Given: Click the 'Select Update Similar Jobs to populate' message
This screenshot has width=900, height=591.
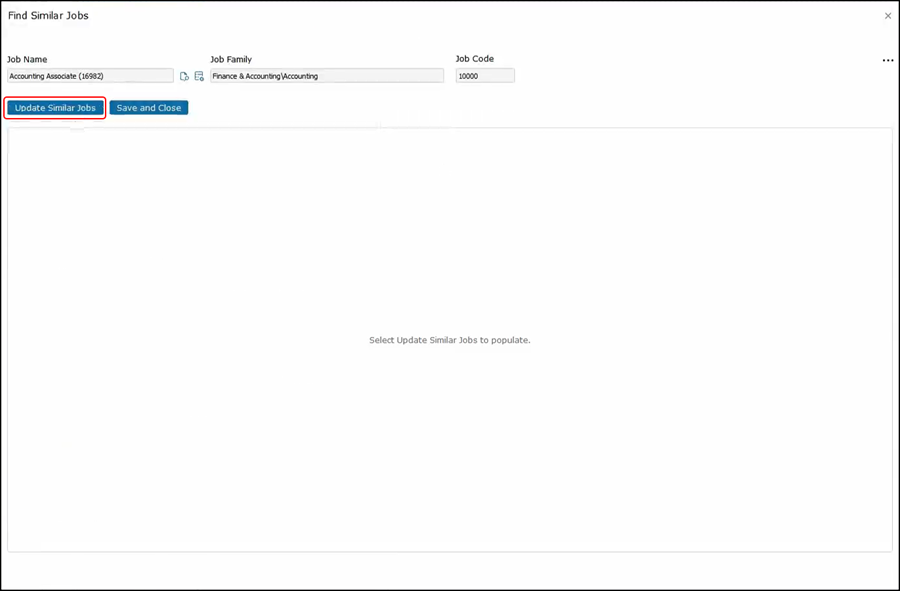Looking at the screenshot, I should coord(449,340).
